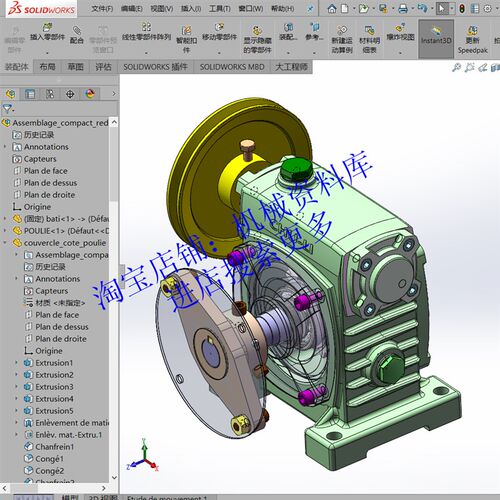500x500 pixels.
Task: Select the Congé2 feature
Action: [x=49, y=471]
